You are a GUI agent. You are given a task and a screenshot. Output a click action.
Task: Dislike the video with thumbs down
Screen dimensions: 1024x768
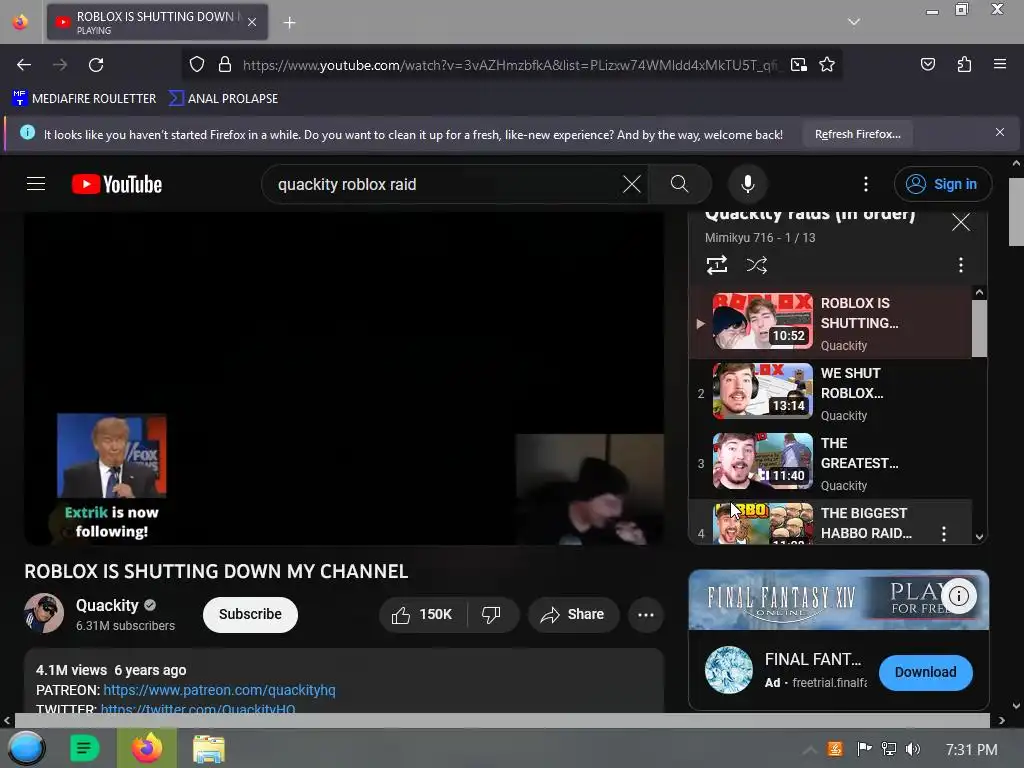click(x=492, y=615)
